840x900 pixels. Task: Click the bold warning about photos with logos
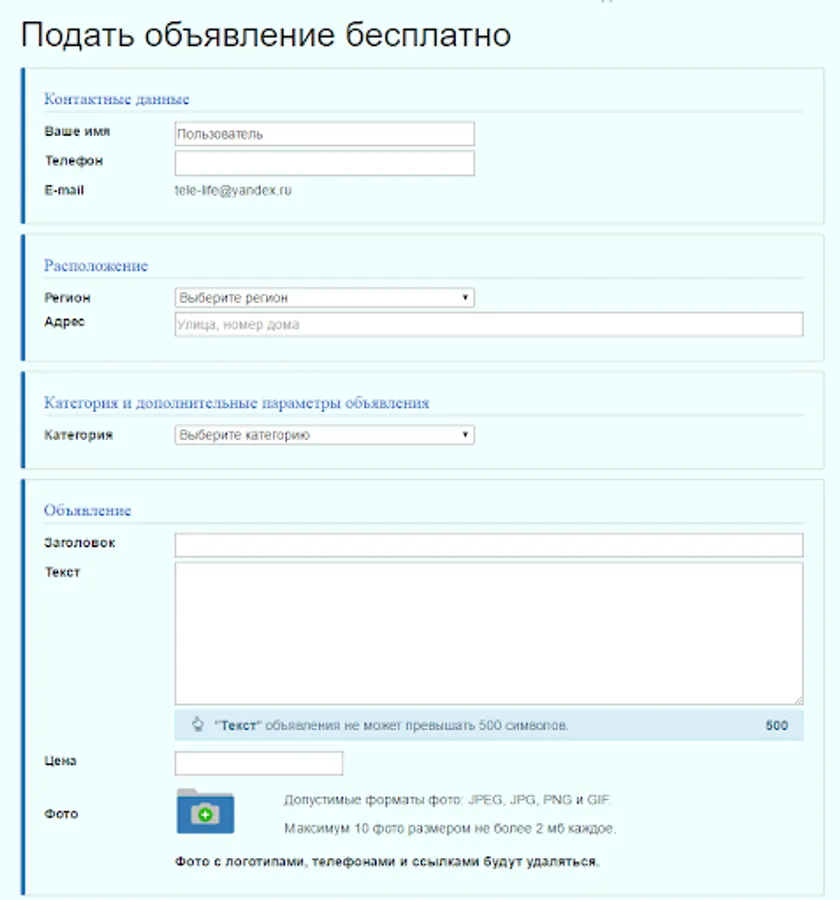coord(387,862)
